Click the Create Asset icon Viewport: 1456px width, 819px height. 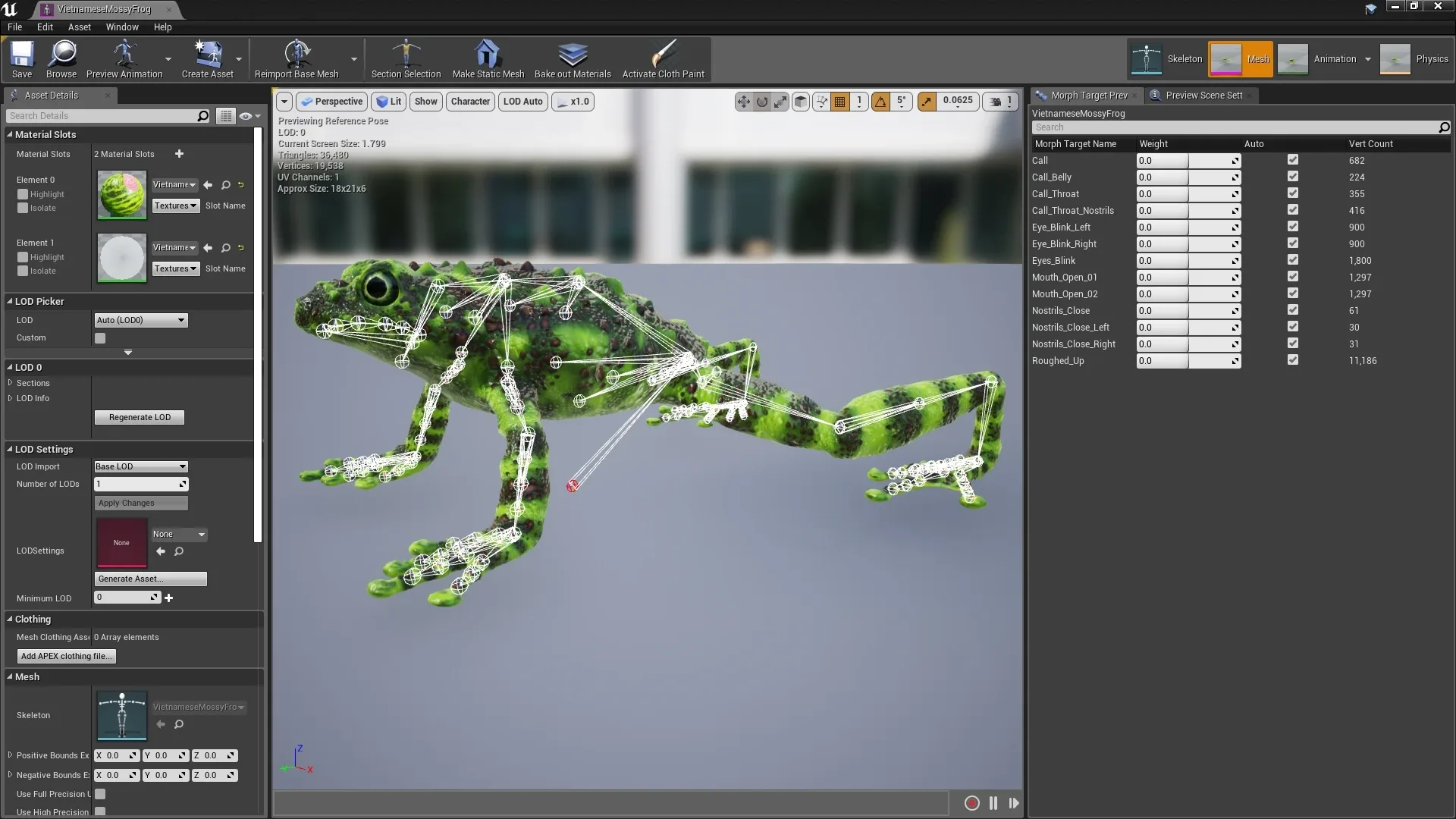coord(207,55)
